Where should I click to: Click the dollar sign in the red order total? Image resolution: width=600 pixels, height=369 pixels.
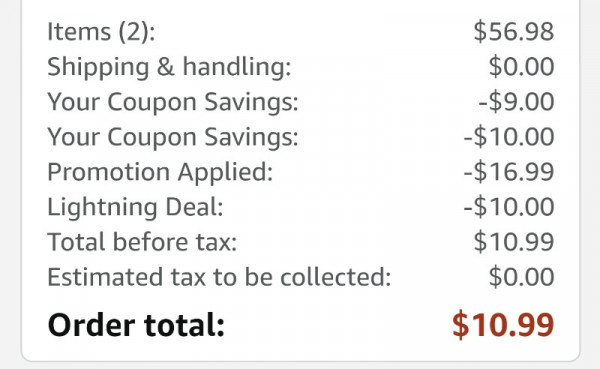[461, 325]
